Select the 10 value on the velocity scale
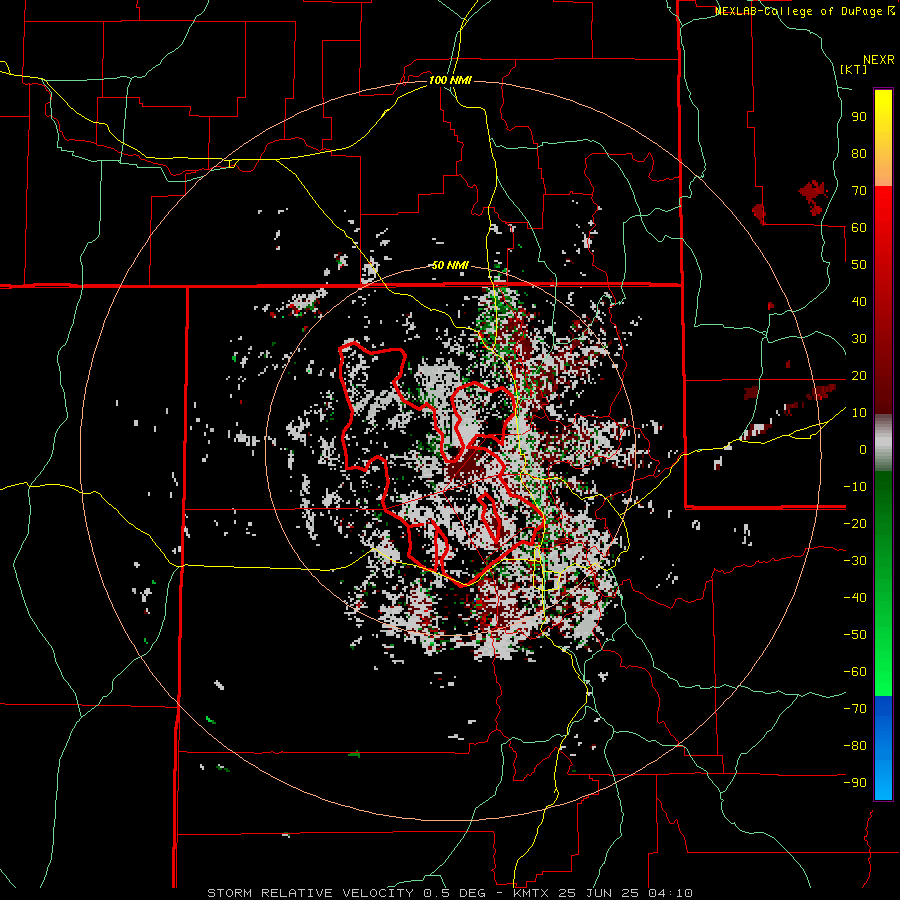900x900 pixels. 859,413
